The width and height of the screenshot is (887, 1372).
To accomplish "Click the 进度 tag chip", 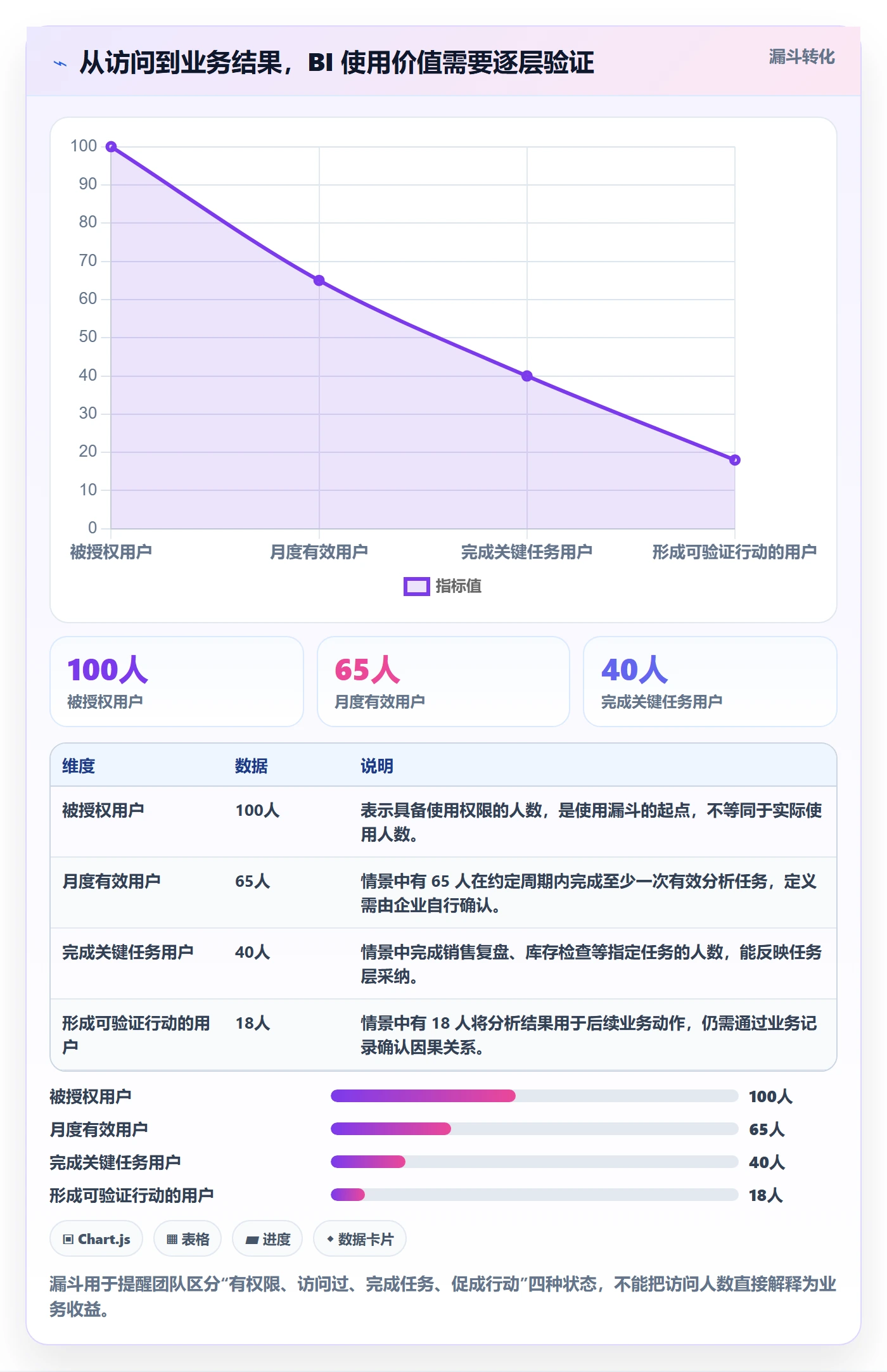I will click(x=267, y=1239).
